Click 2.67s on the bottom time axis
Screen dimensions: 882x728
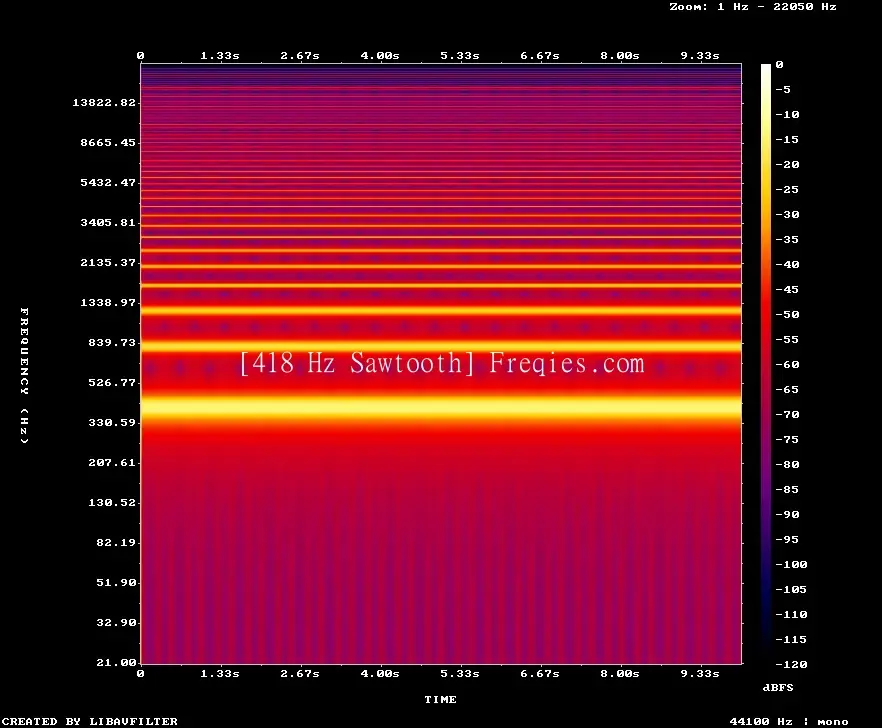click(x=300, y=673)
